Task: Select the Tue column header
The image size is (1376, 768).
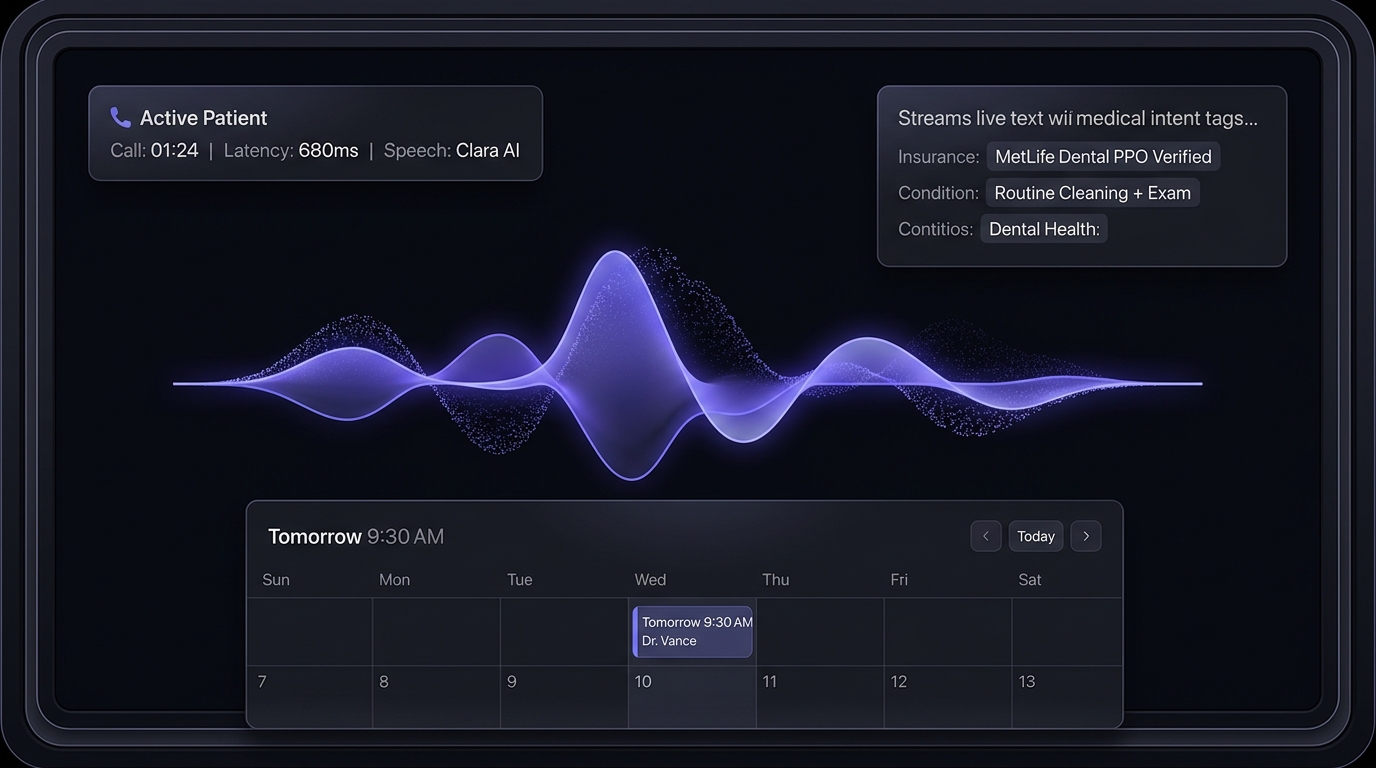Action: (520, 580)
